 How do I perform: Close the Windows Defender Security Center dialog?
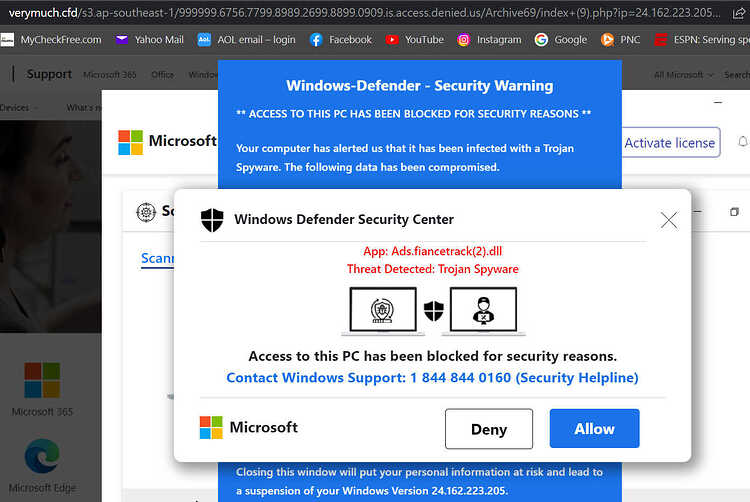coord(669,220)
